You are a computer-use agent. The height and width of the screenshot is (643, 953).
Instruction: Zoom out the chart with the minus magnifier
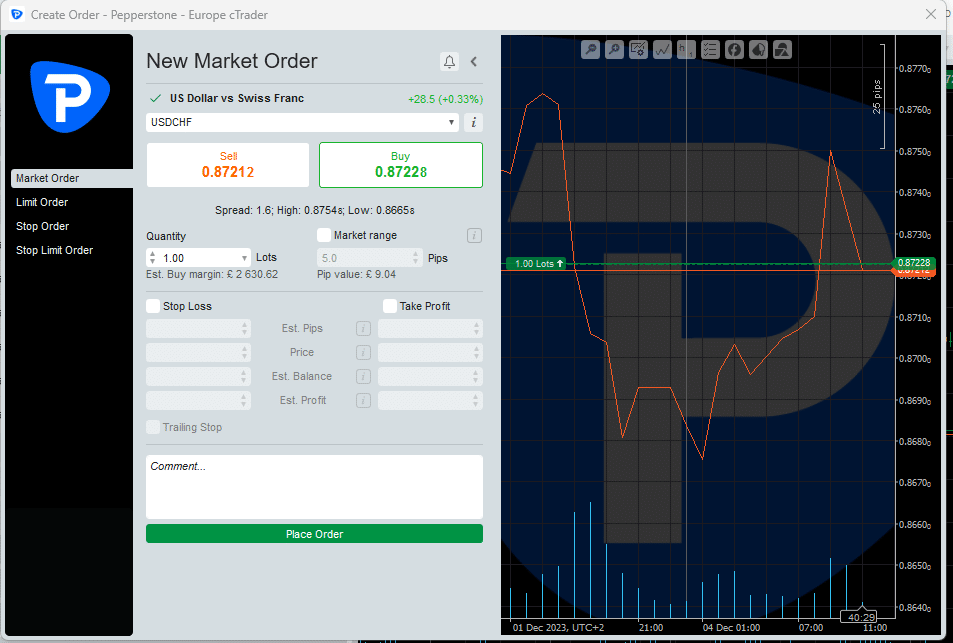click(x=590, y=49)
